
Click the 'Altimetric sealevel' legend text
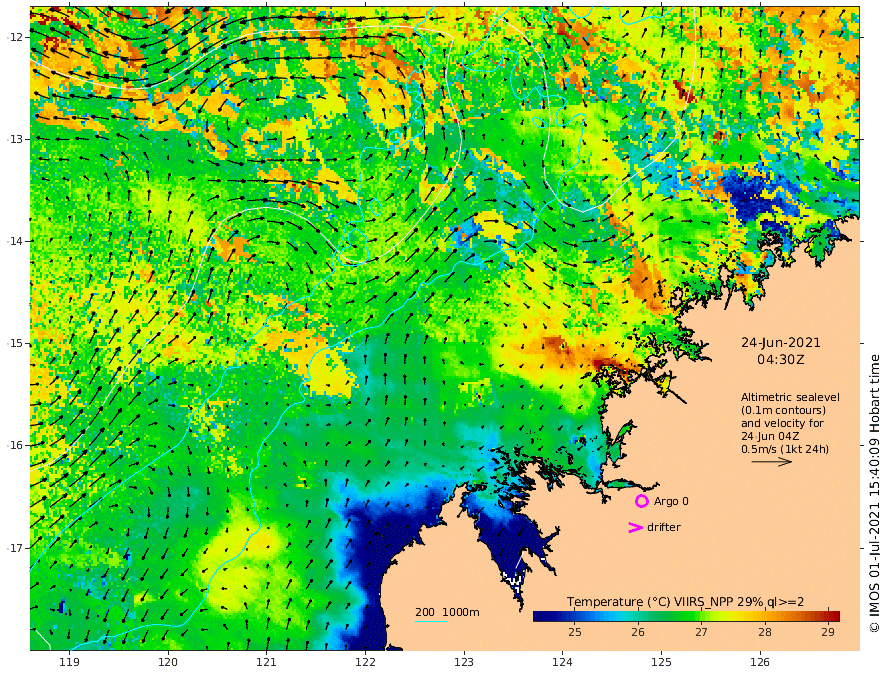tap(790, 397)
